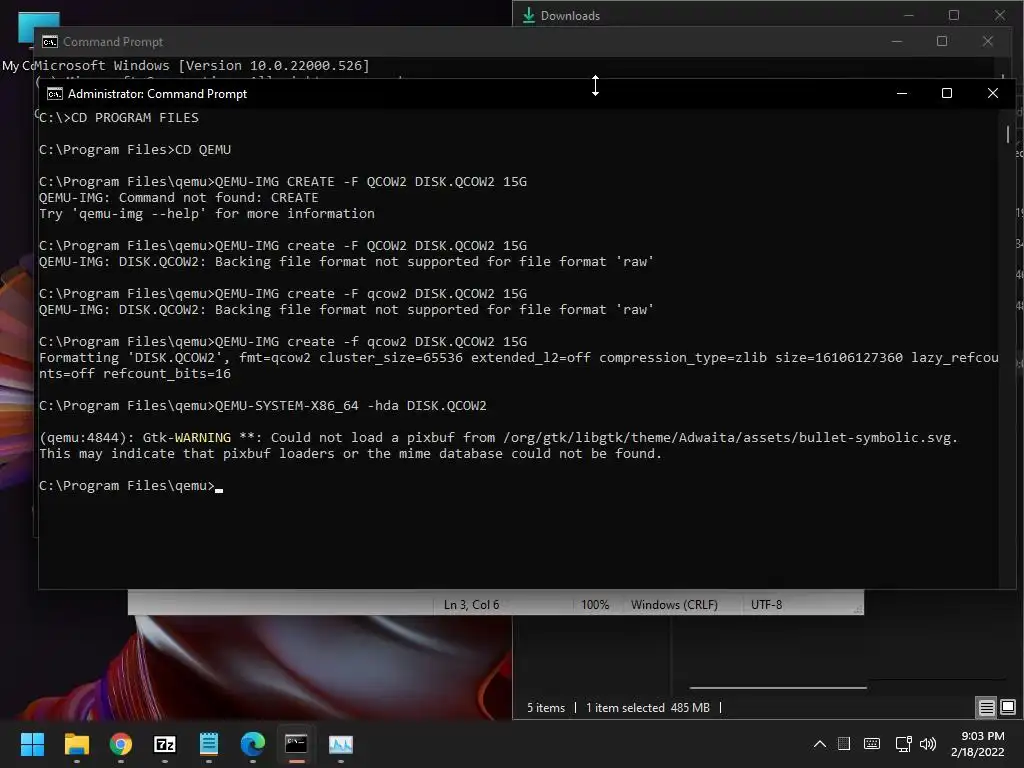Open the volume control tray icon
Screen dimensions: 1024x768
click(927, 744)
